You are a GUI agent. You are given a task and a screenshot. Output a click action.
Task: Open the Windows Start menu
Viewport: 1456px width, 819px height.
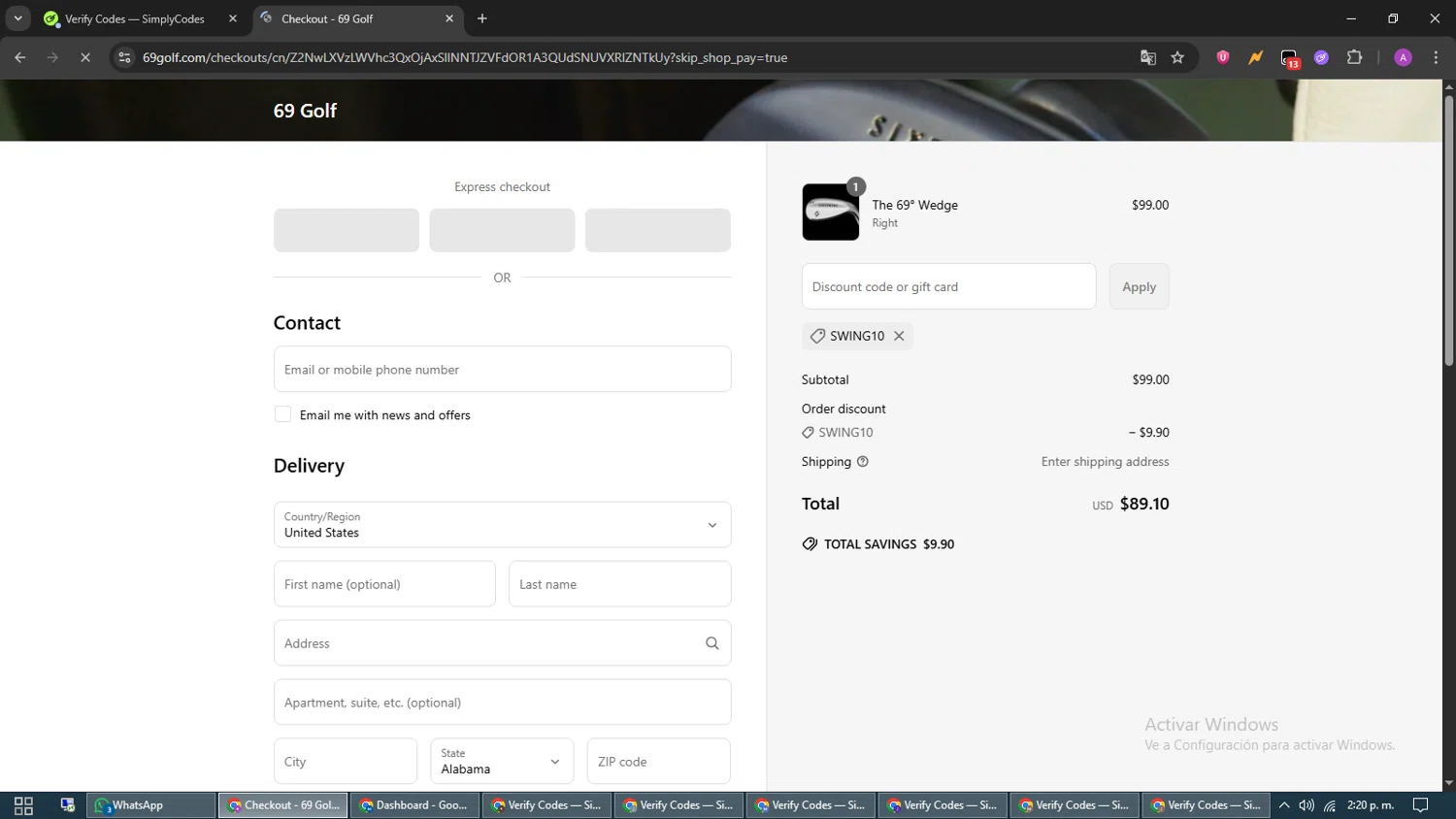pos(23,805)
